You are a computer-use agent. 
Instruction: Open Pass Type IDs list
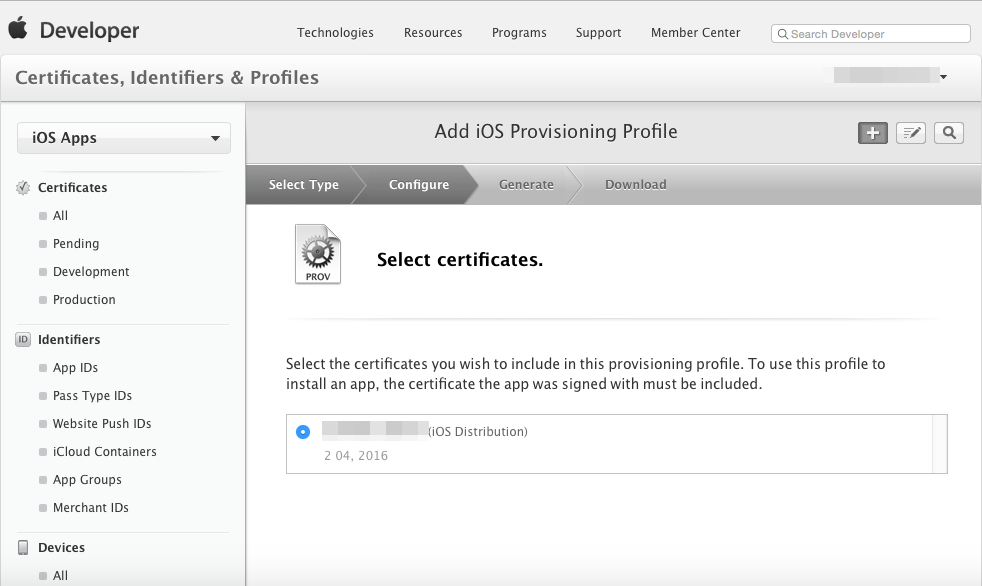click(x=92, y=396)
